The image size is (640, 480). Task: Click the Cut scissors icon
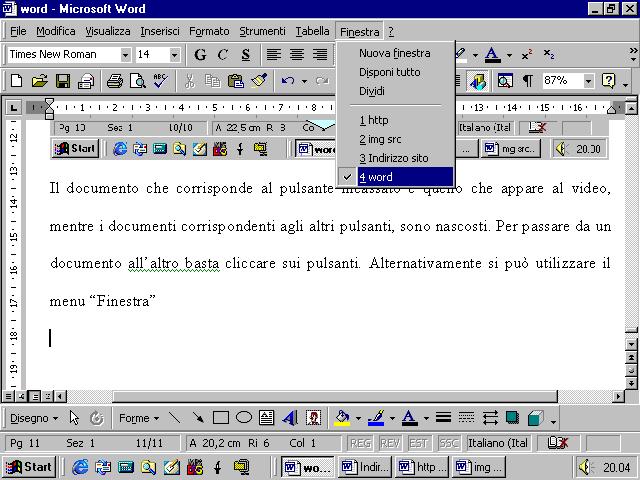pos(189,81)
